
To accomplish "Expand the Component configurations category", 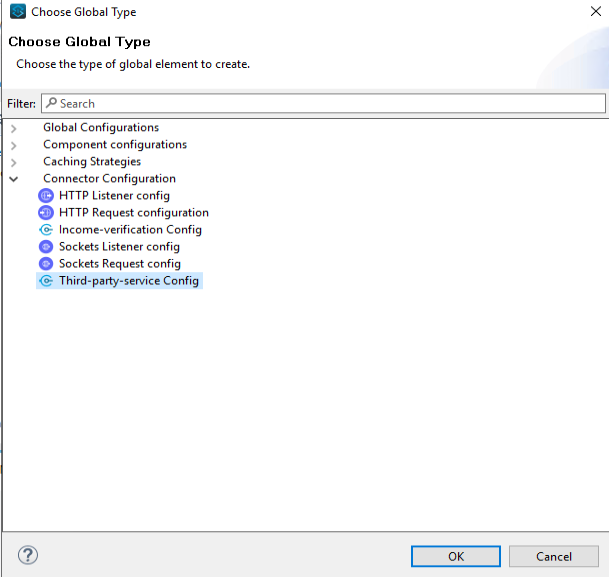I will pos(14,145).
